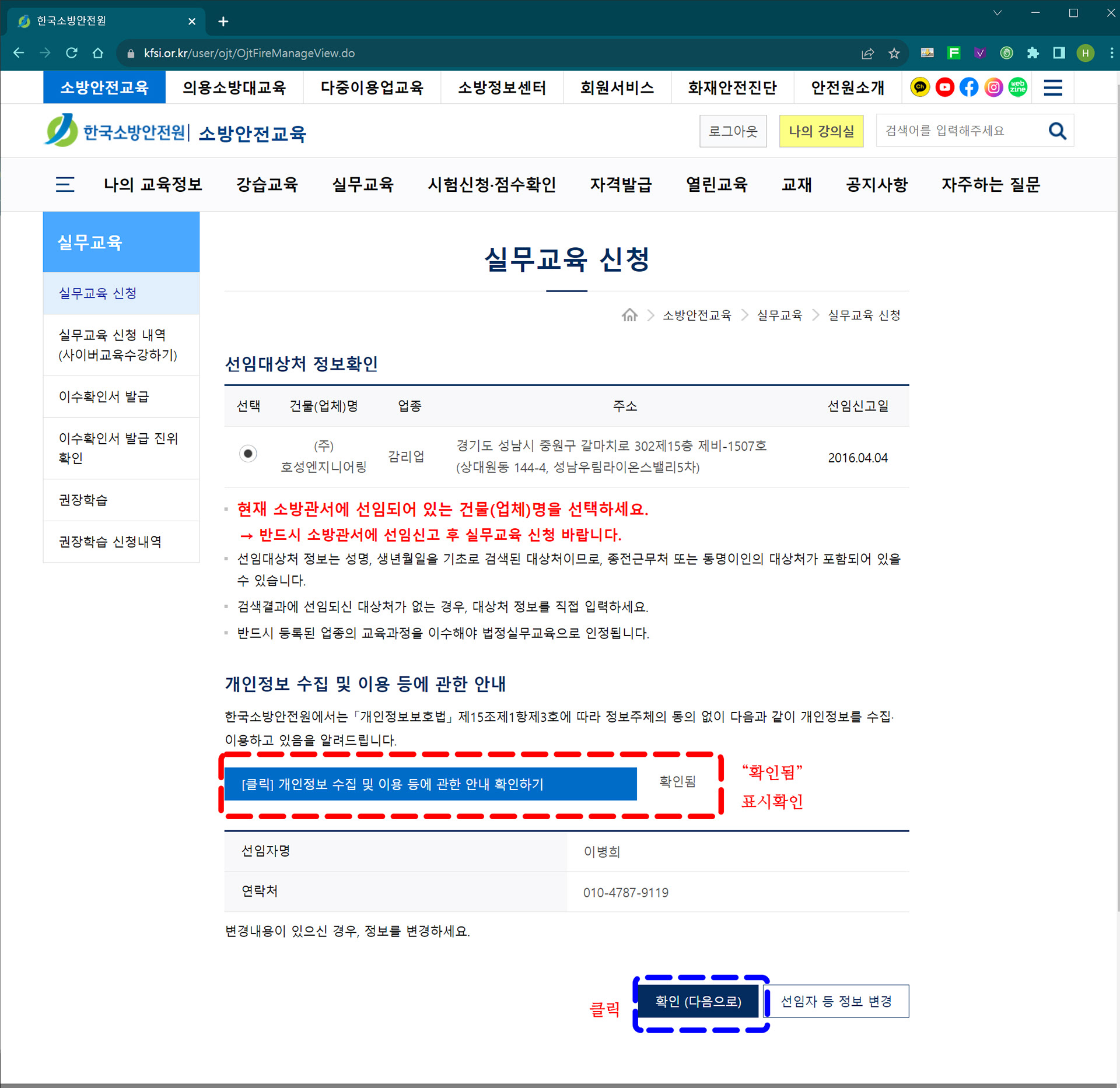The image size is (1120, 1088).
Task: Click the blue 개인정보 안내 확인하기 bar
Action: (430, 784)
